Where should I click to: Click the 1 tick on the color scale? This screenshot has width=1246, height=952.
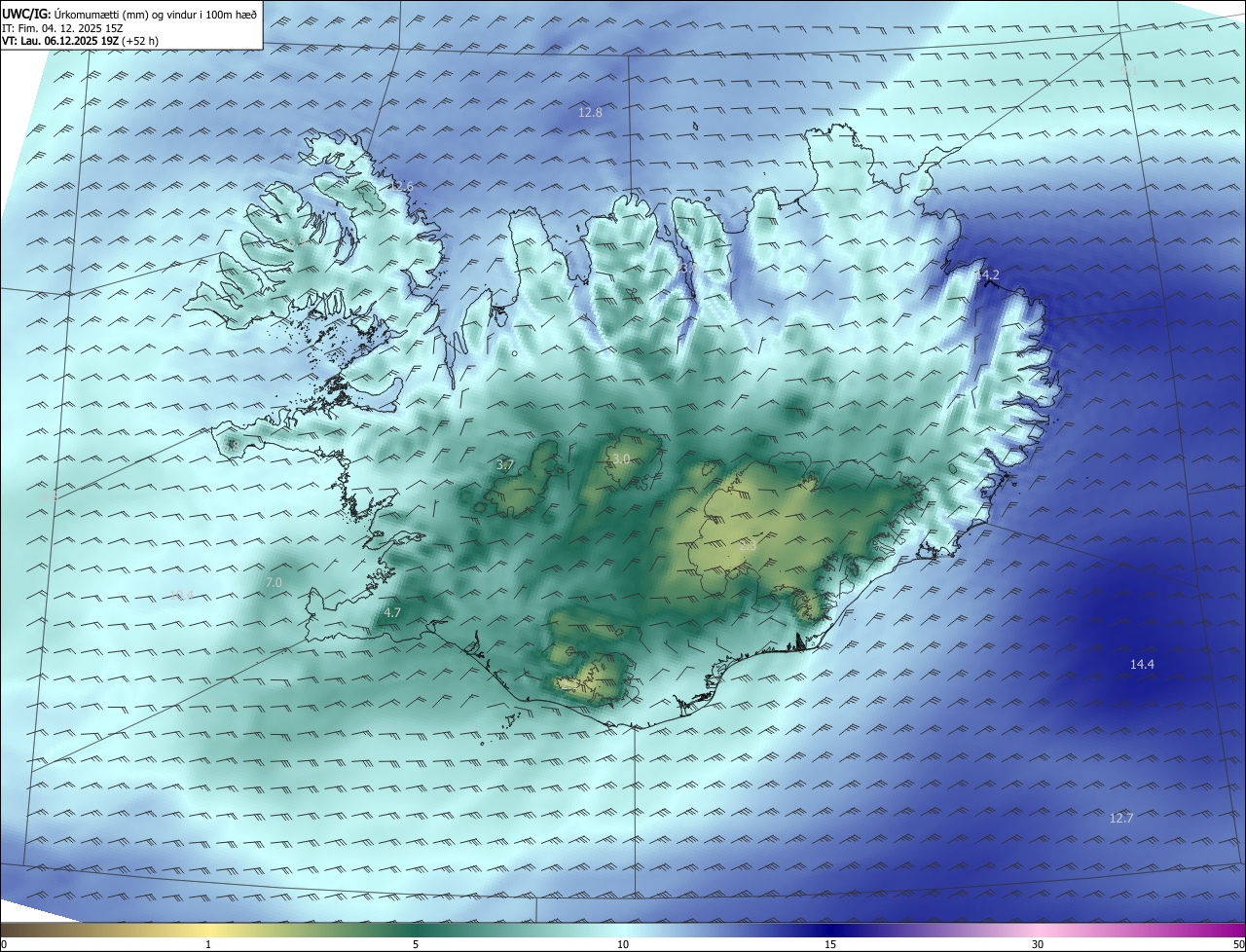click(x=208, y=944)
